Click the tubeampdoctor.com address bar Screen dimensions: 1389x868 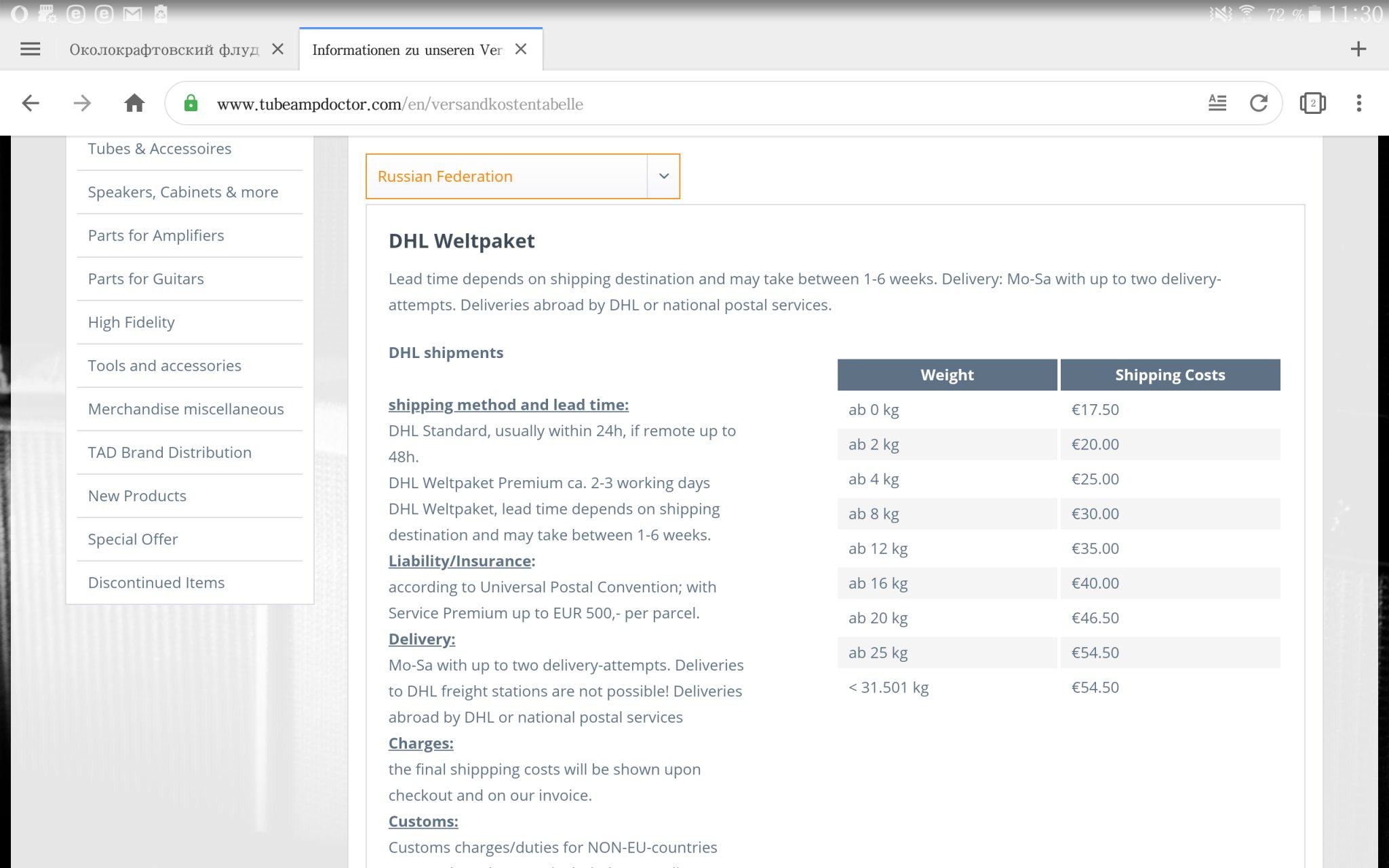tap(678, 104)
